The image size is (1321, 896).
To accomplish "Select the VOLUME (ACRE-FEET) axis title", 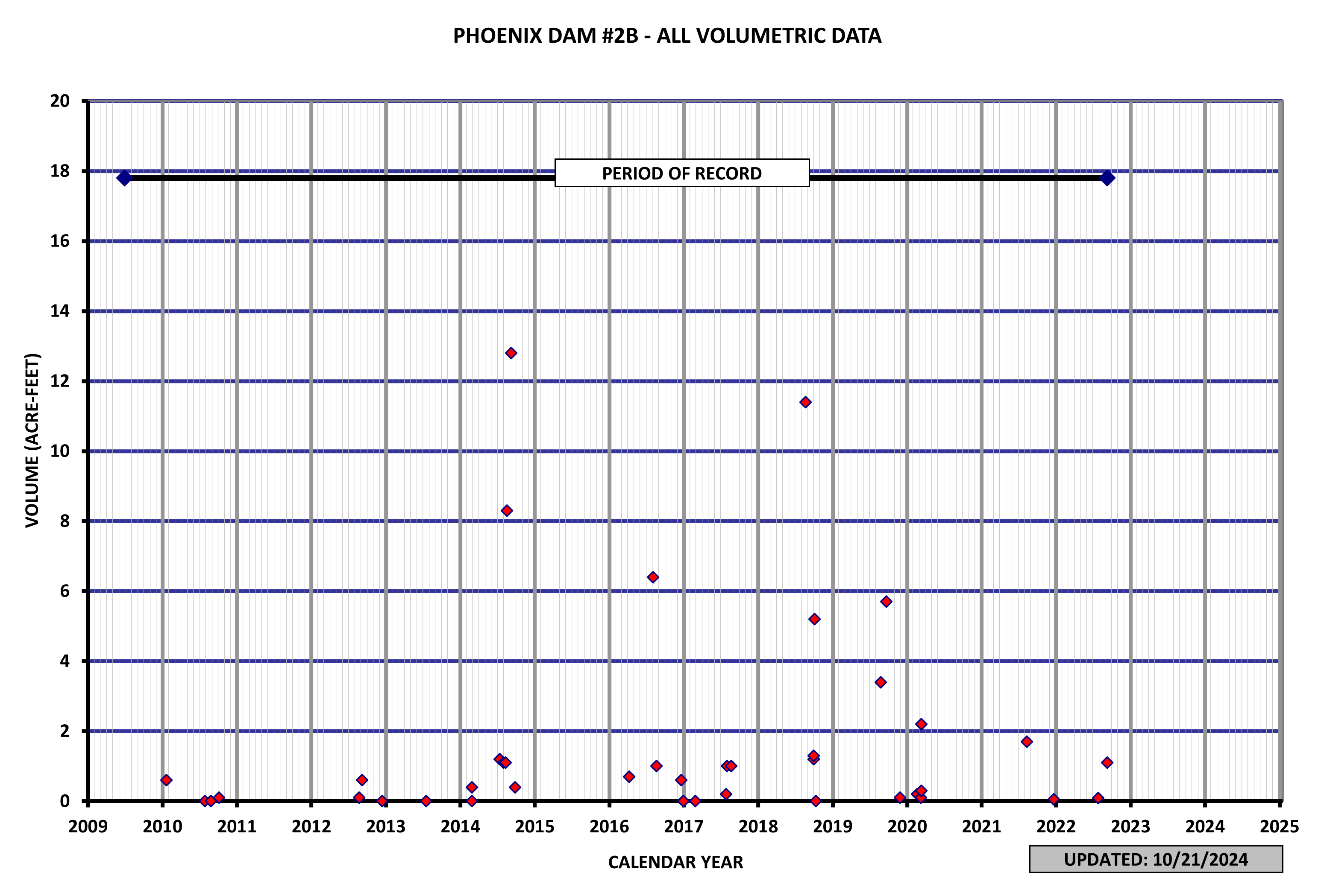I will click(32, 440).
